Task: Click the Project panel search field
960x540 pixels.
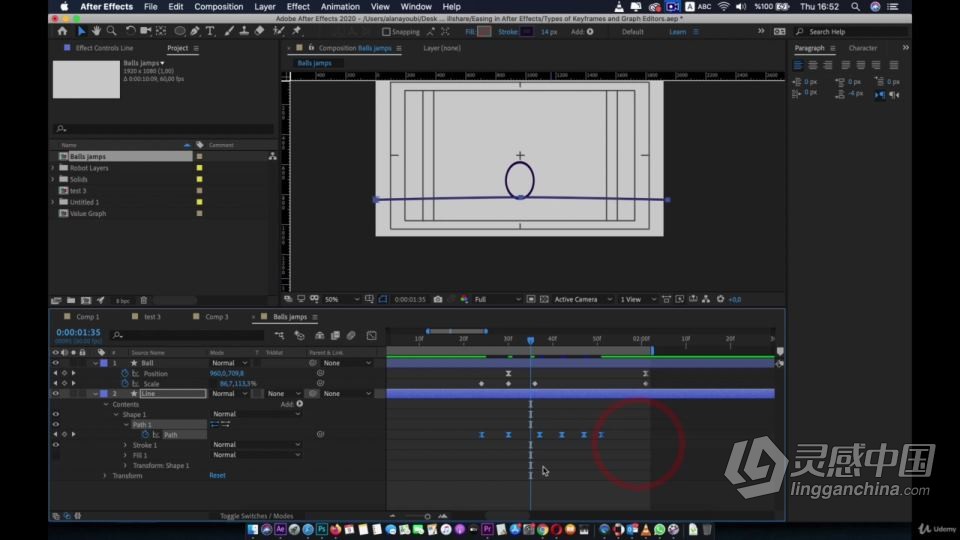Action: pos(164,129)
